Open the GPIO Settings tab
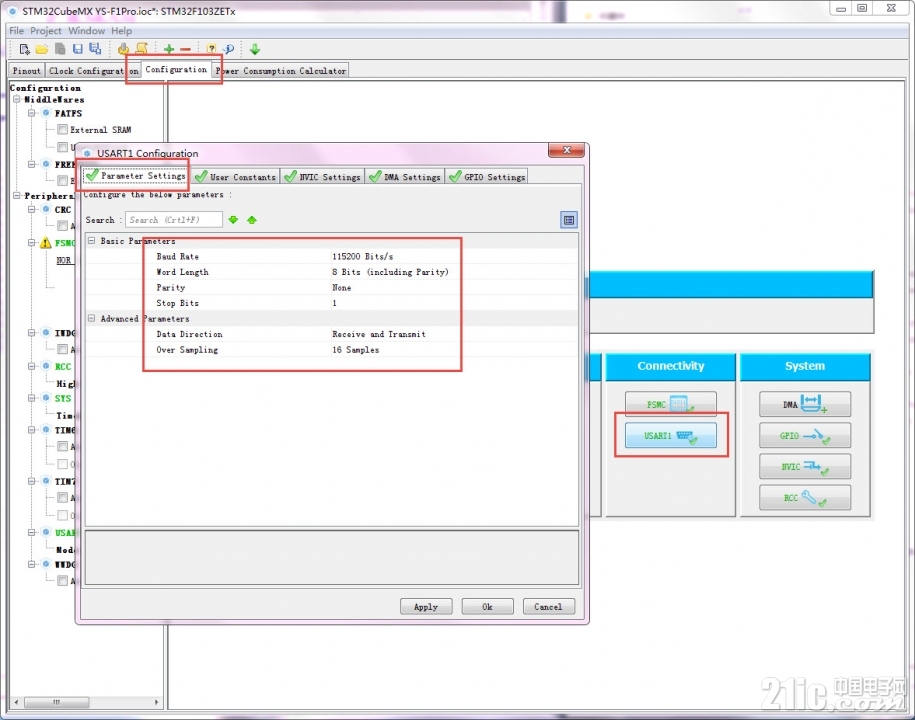Image resolution: width=915 pixels, height=720 pixels. pos(487,177)
